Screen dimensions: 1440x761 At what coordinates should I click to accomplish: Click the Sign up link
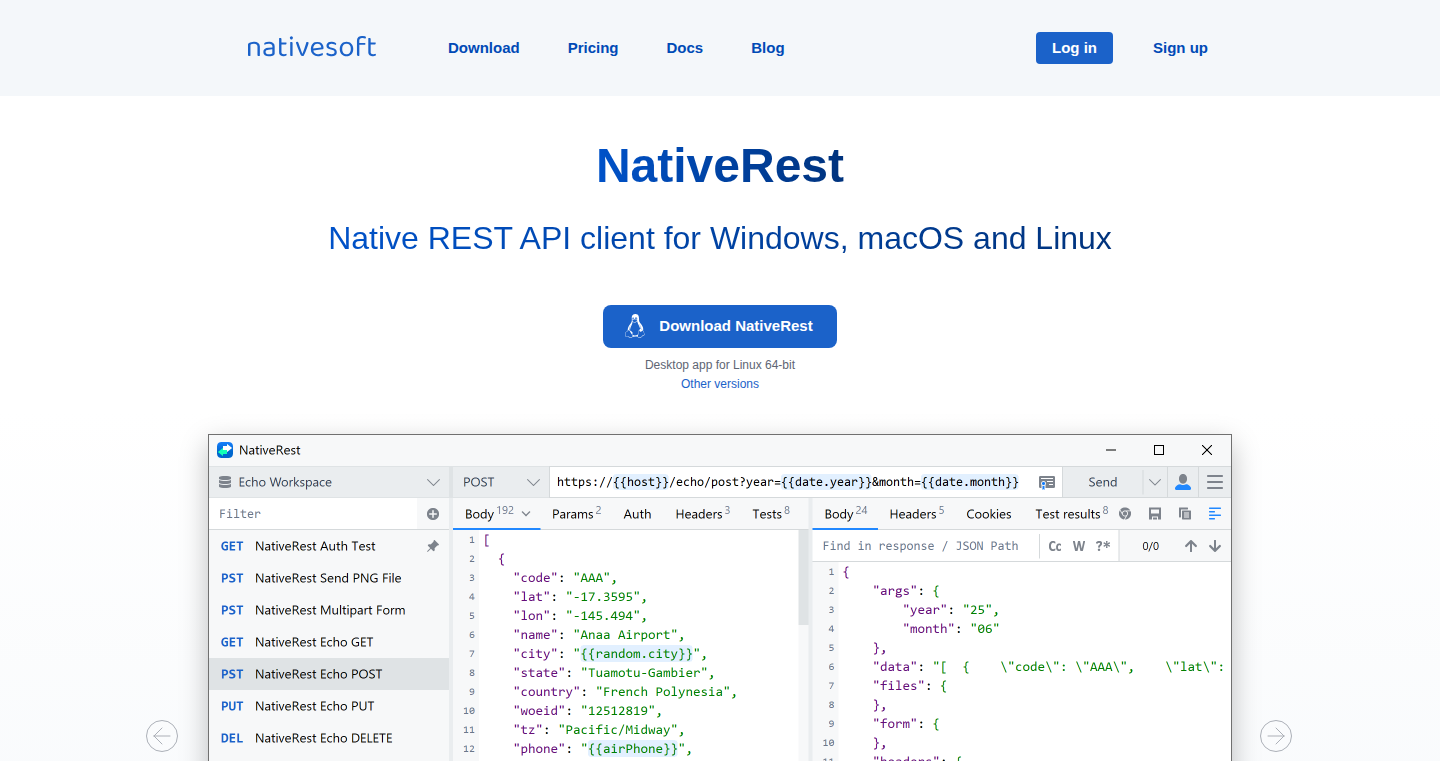point(1180,48)
